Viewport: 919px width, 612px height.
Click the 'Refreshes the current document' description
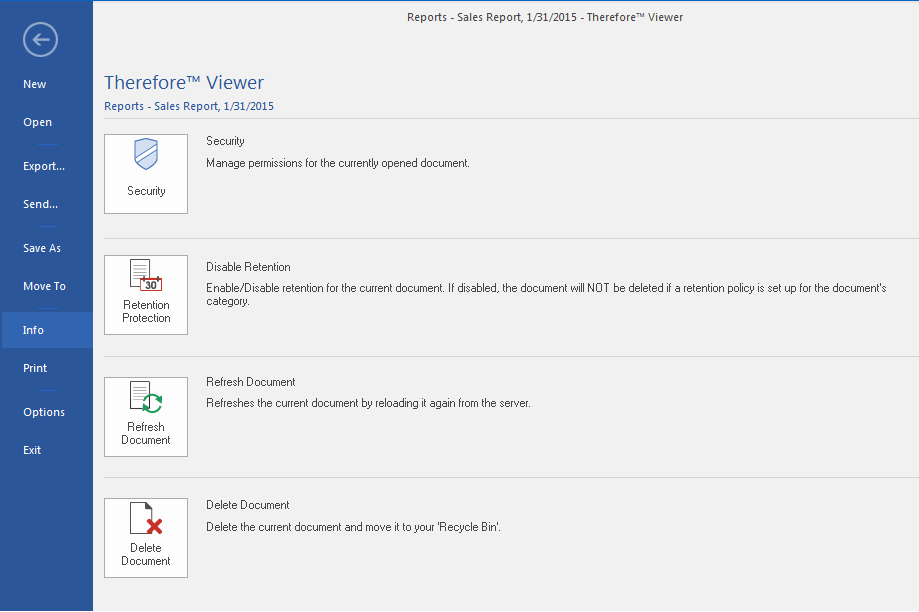tap(368, 403)
